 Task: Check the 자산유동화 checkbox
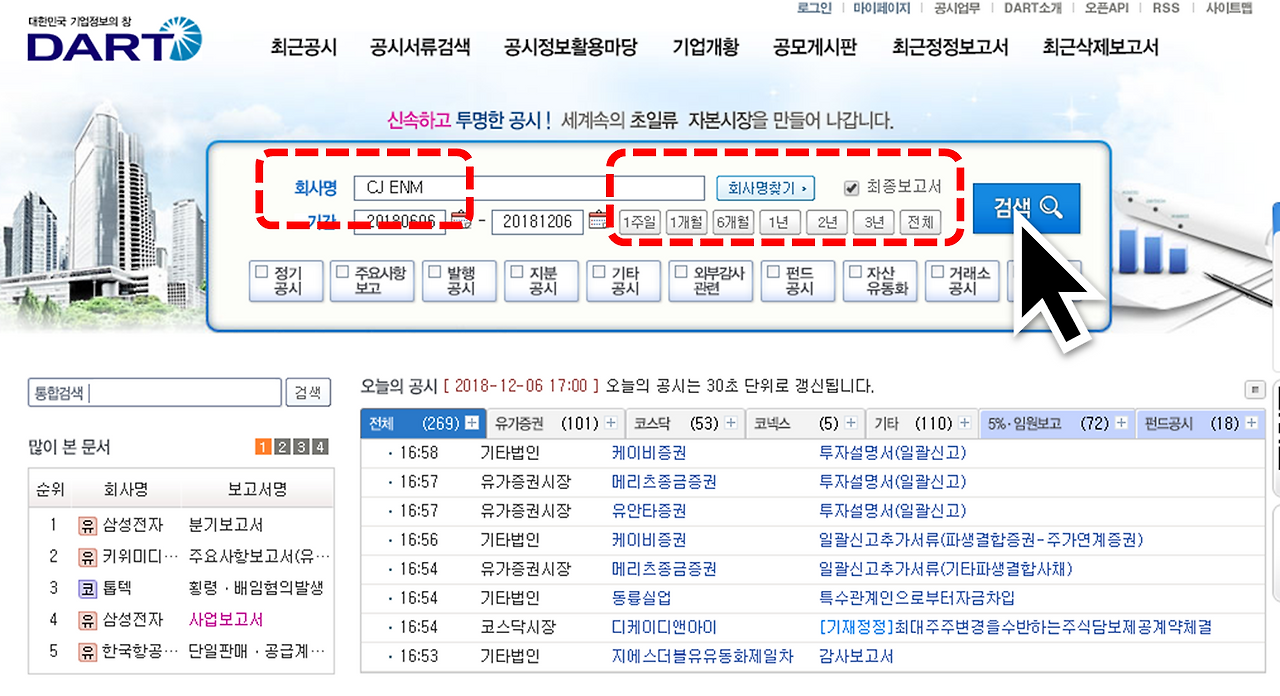click(854, 271)
